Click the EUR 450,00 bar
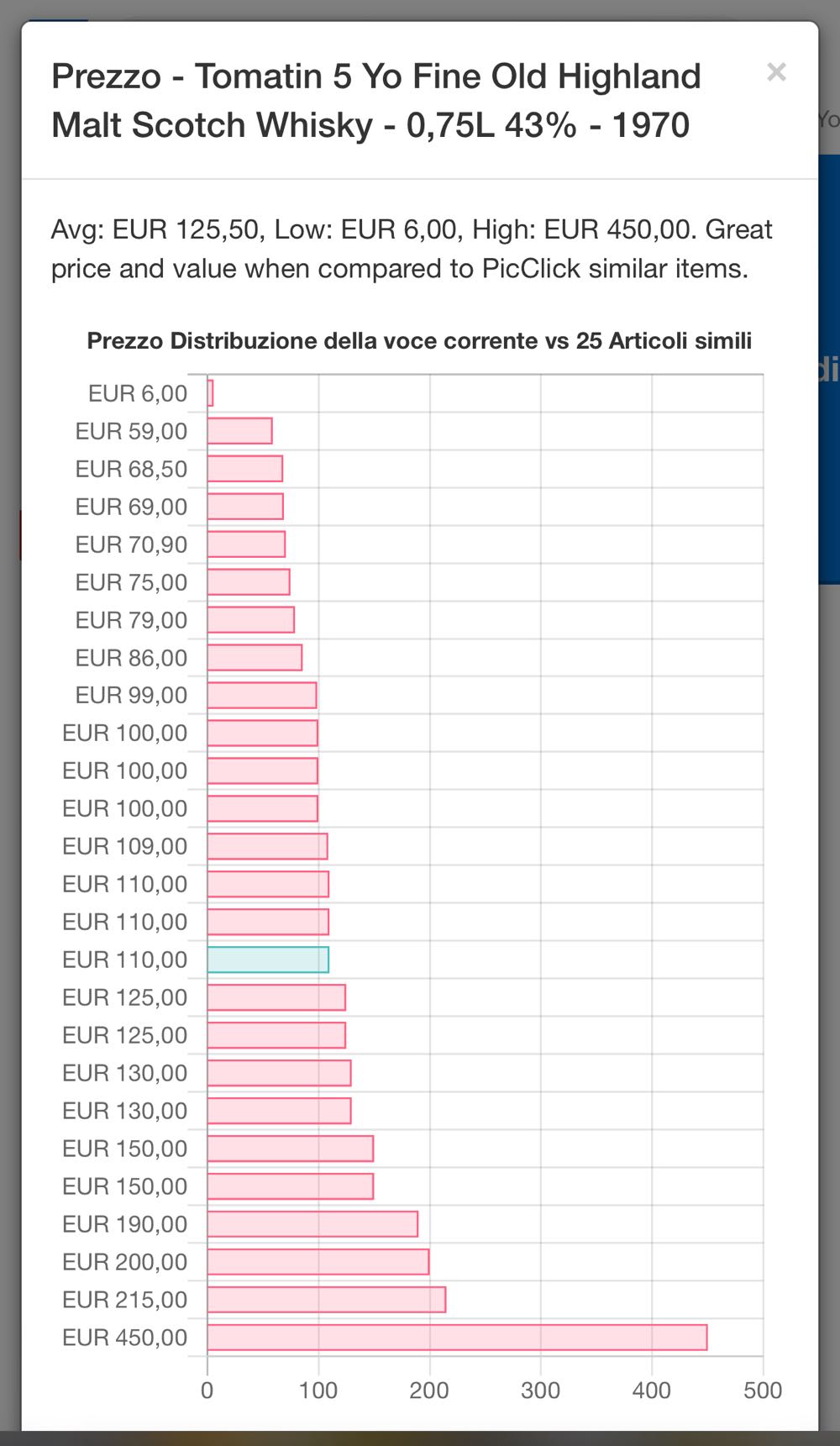This screenshot has height=1446, width=840. tap(457, 1337)
